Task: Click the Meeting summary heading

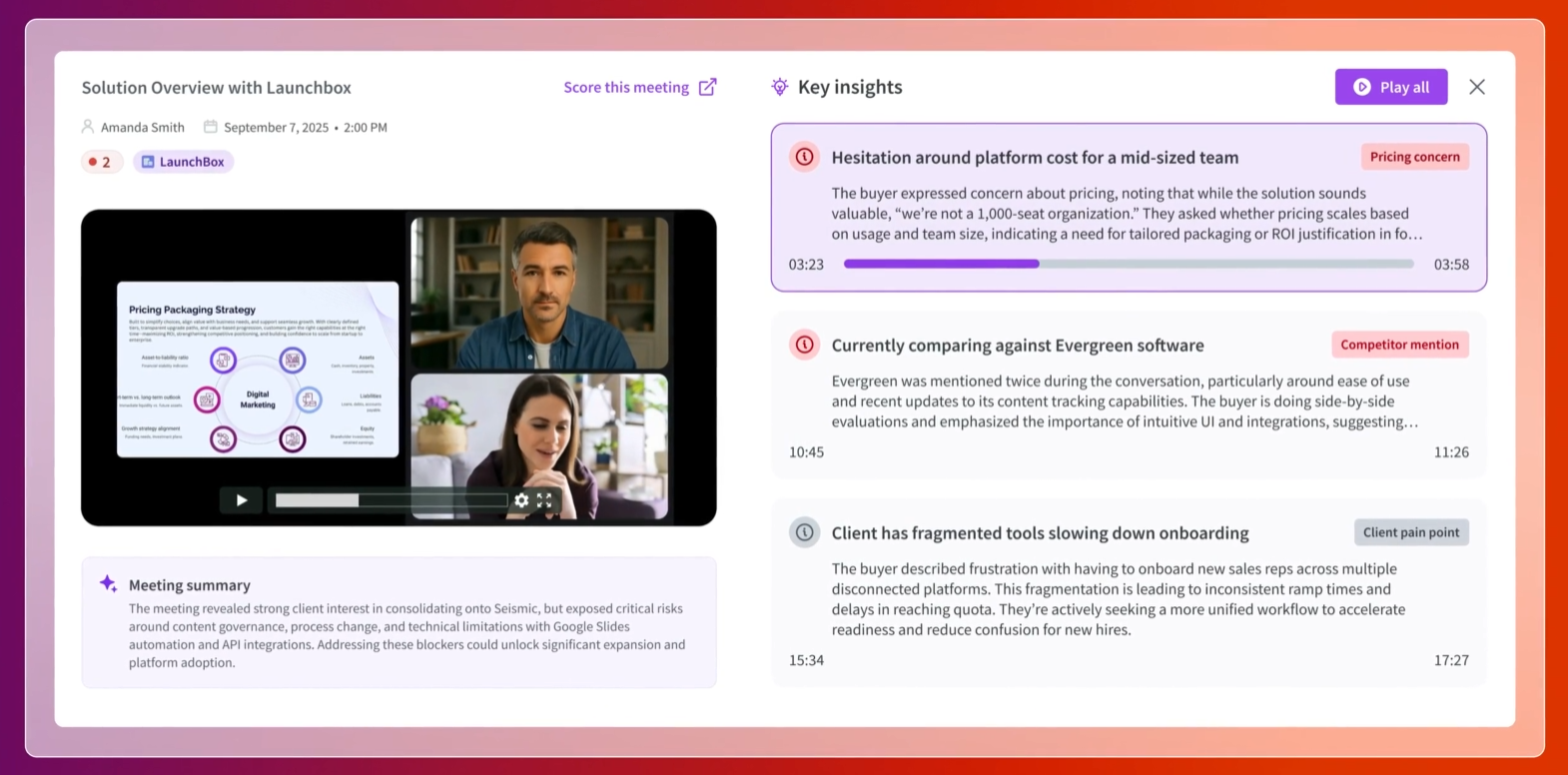Action: click(190, 585)
